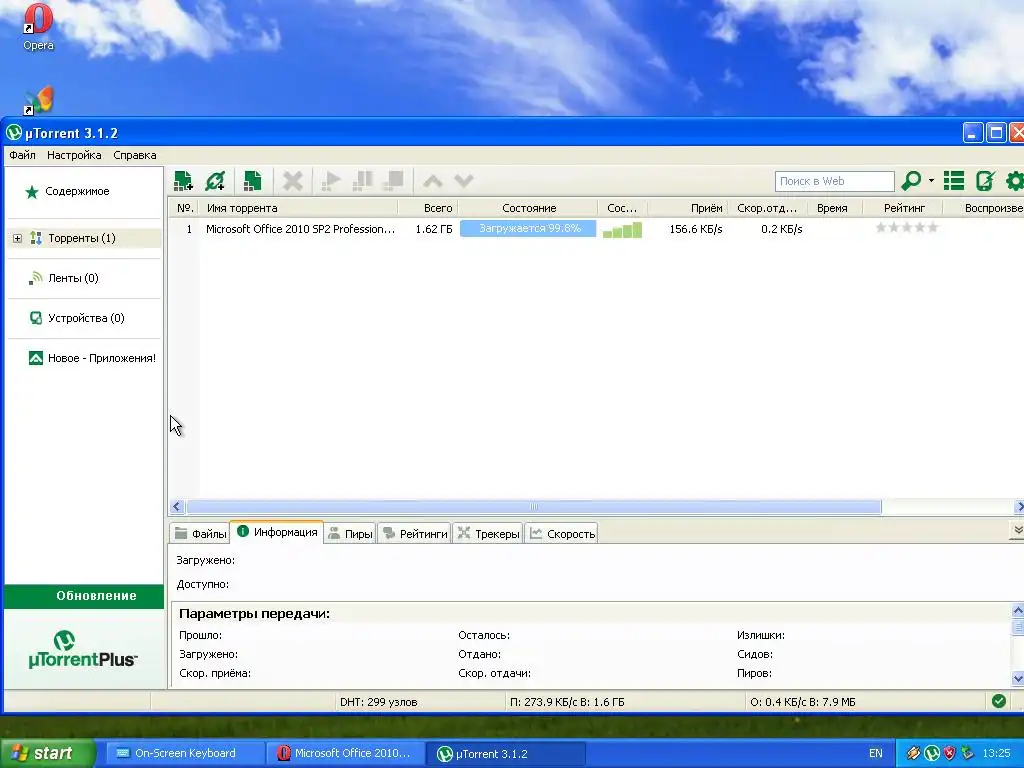Click the Pause torrent toolbar icon
Image resolution: width=1024 pixels, height=768 pixels.
pyautogui.click(x=362, y=181)
